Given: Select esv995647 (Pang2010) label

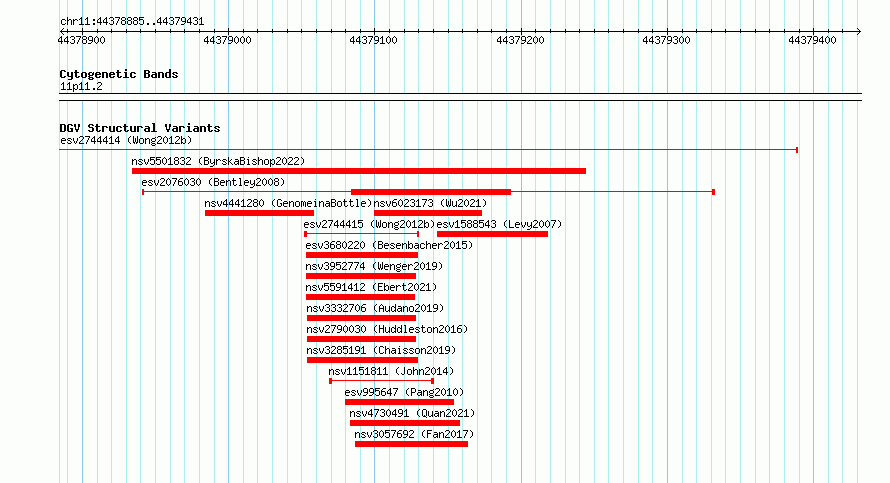Looking at the screenshot, I should (404, 392).
